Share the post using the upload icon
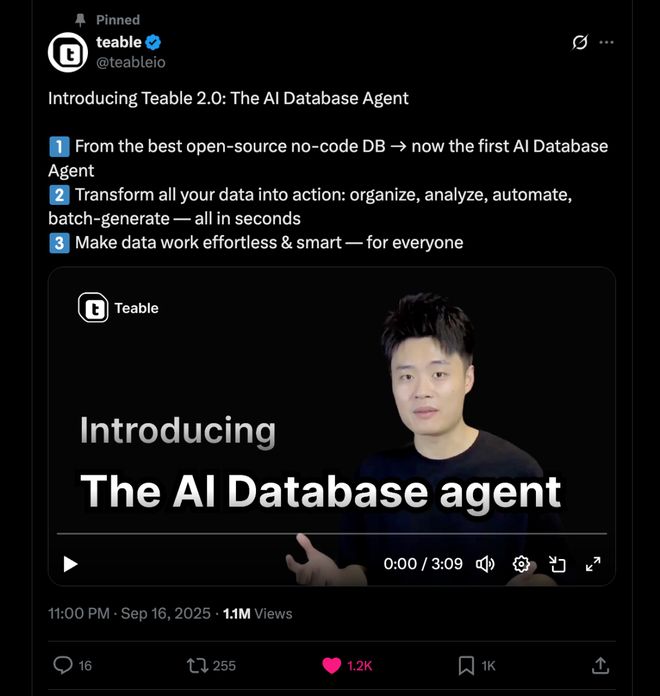 tap(600, 665)
